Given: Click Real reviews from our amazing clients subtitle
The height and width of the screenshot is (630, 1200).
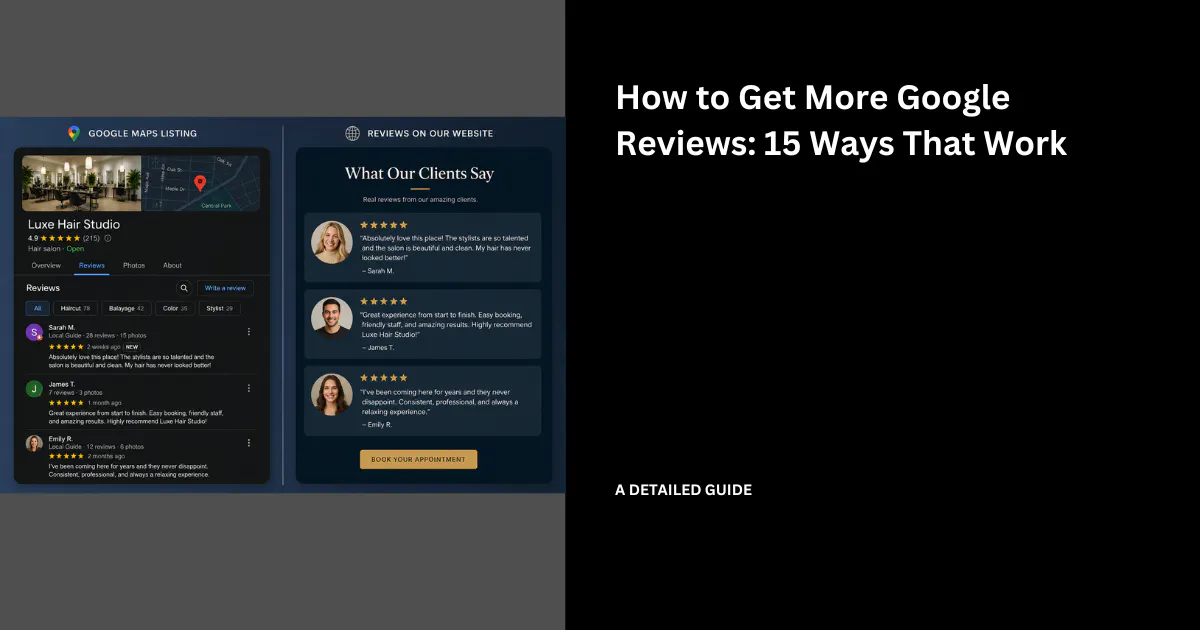Looking at the screenshot, I should pos(420,200).
